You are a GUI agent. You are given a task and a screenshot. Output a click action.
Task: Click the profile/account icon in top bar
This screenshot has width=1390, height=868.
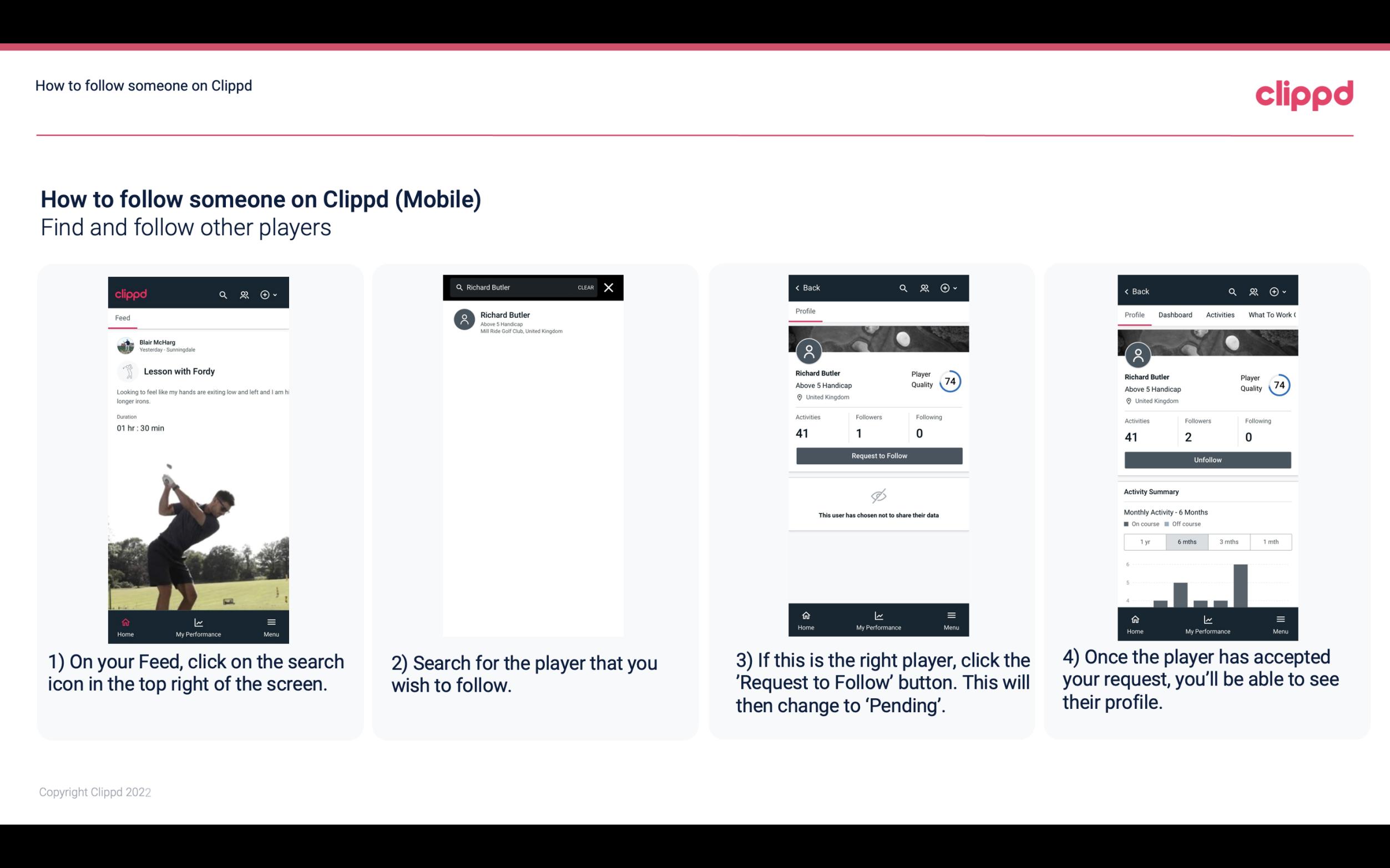[x=243, y=293]
